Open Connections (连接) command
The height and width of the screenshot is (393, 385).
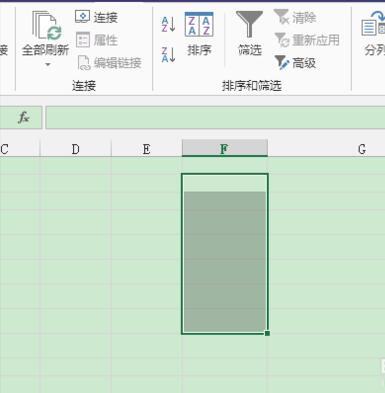pyautogui.click(x=96, y=17)
